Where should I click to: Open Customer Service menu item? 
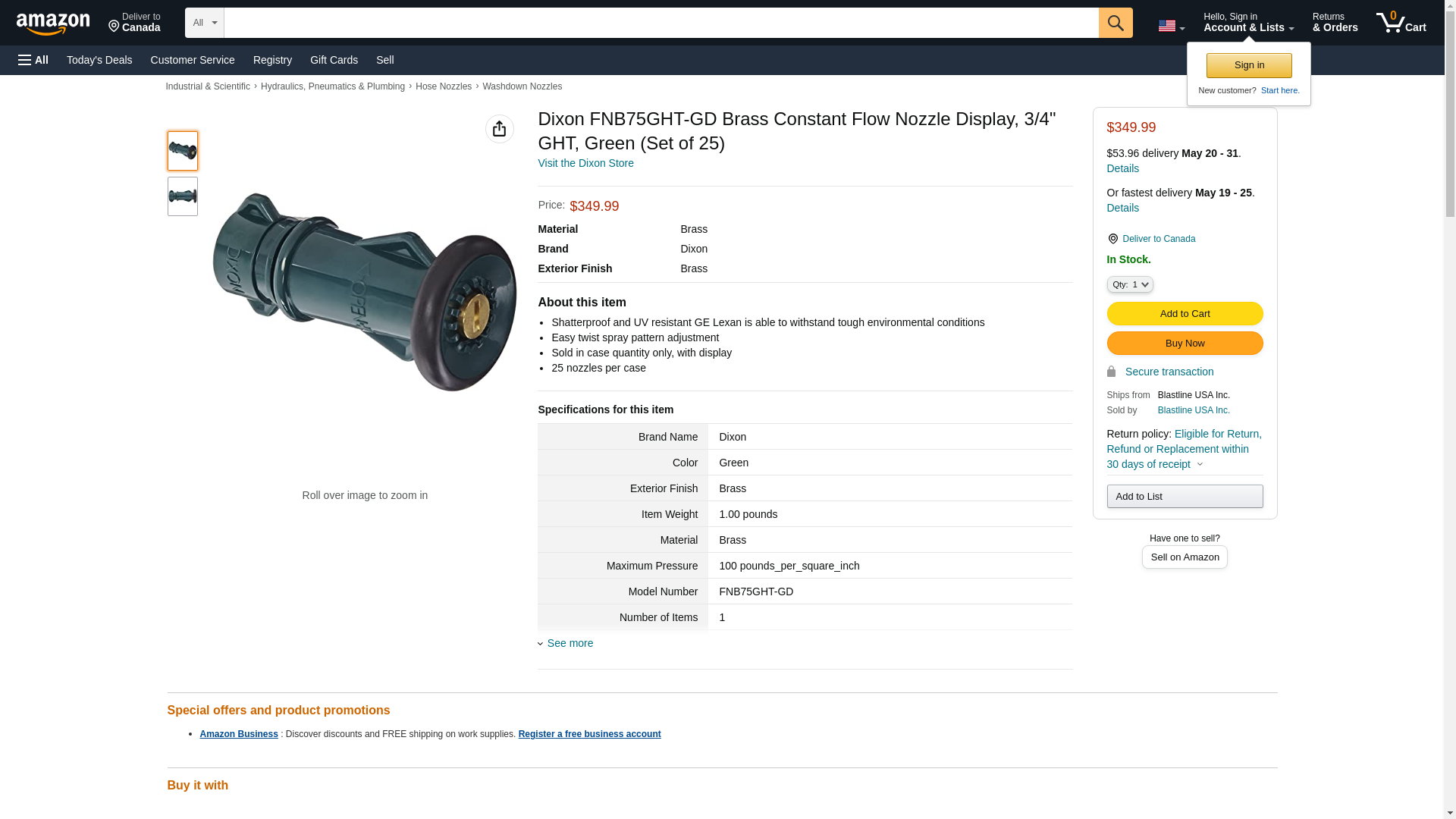(193, 60)
